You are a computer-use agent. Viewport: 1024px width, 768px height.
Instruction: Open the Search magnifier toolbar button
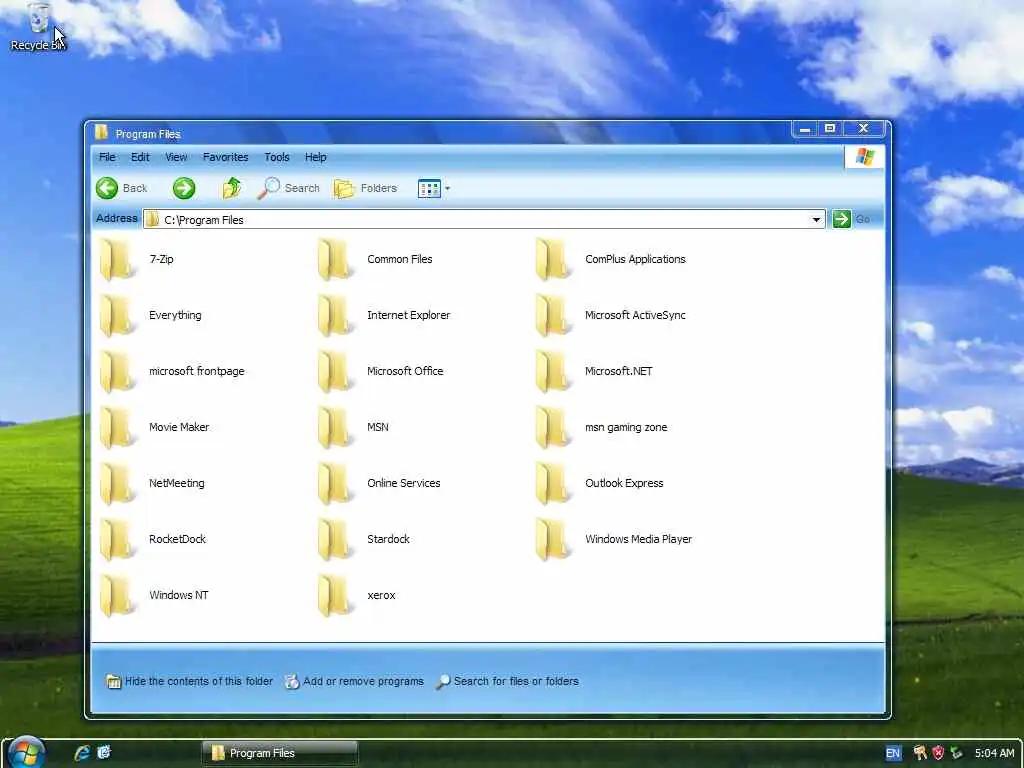pos(289,188)
